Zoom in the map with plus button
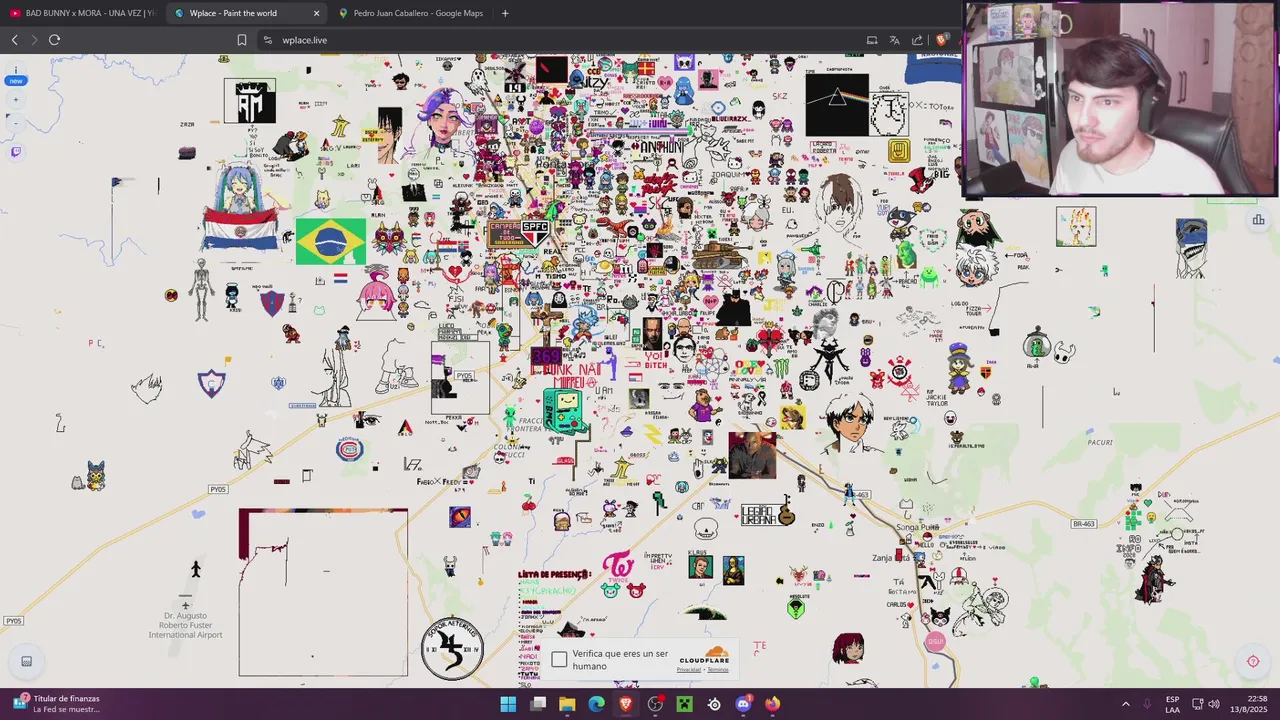 pos(15,100)
